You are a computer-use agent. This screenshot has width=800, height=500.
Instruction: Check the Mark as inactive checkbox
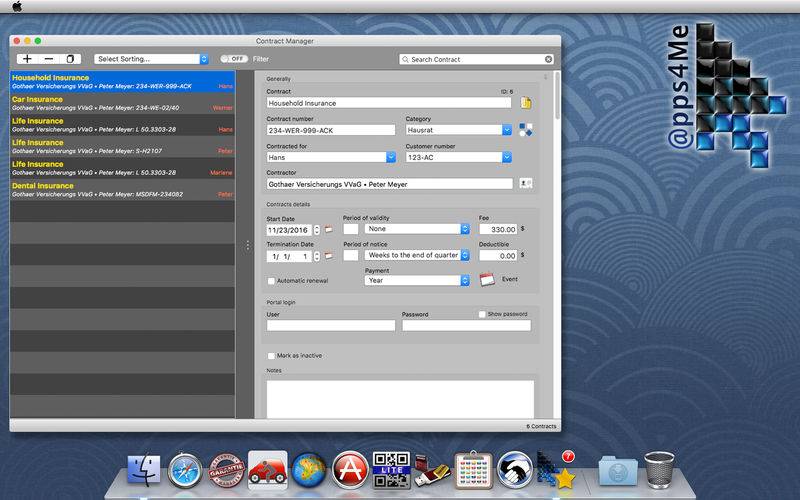pos(271,356)
